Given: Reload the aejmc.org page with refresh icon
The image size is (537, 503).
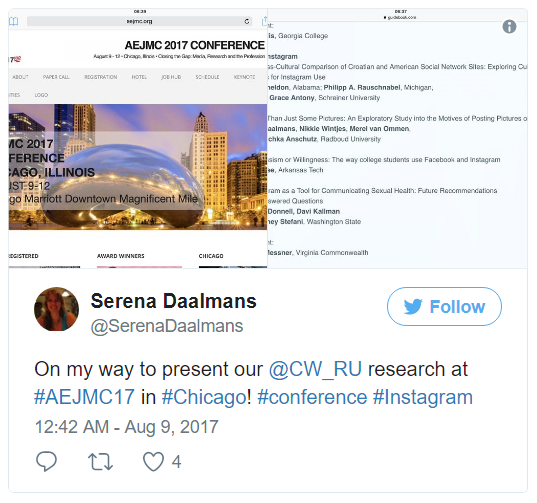Looking at the screenshot, I should [247, 22].
